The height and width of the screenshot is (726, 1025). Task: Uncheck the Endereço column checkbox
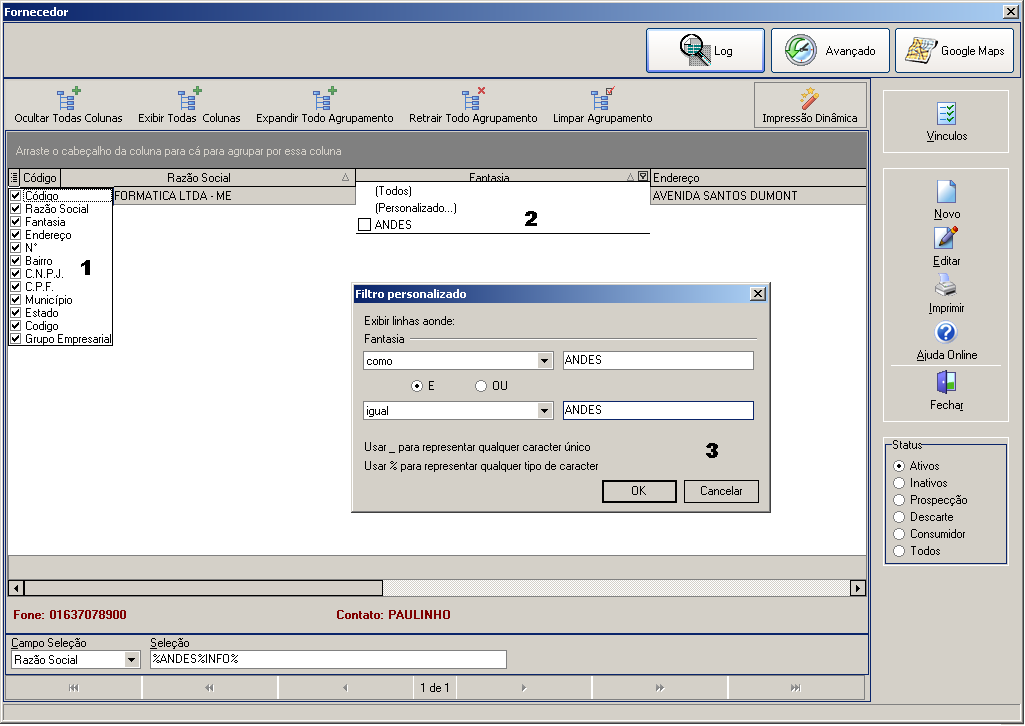pyautogui.click(x=16, y=235)
